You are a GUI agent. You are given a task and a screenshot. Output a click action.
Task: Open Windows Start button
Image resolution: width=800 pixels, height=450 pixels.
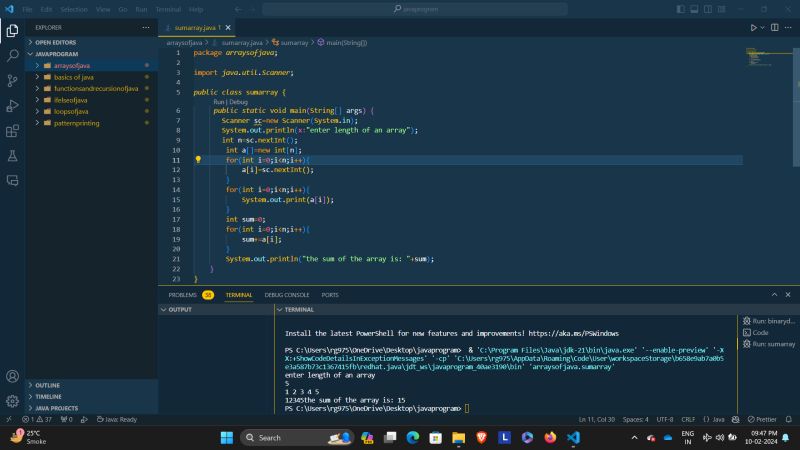227,437
